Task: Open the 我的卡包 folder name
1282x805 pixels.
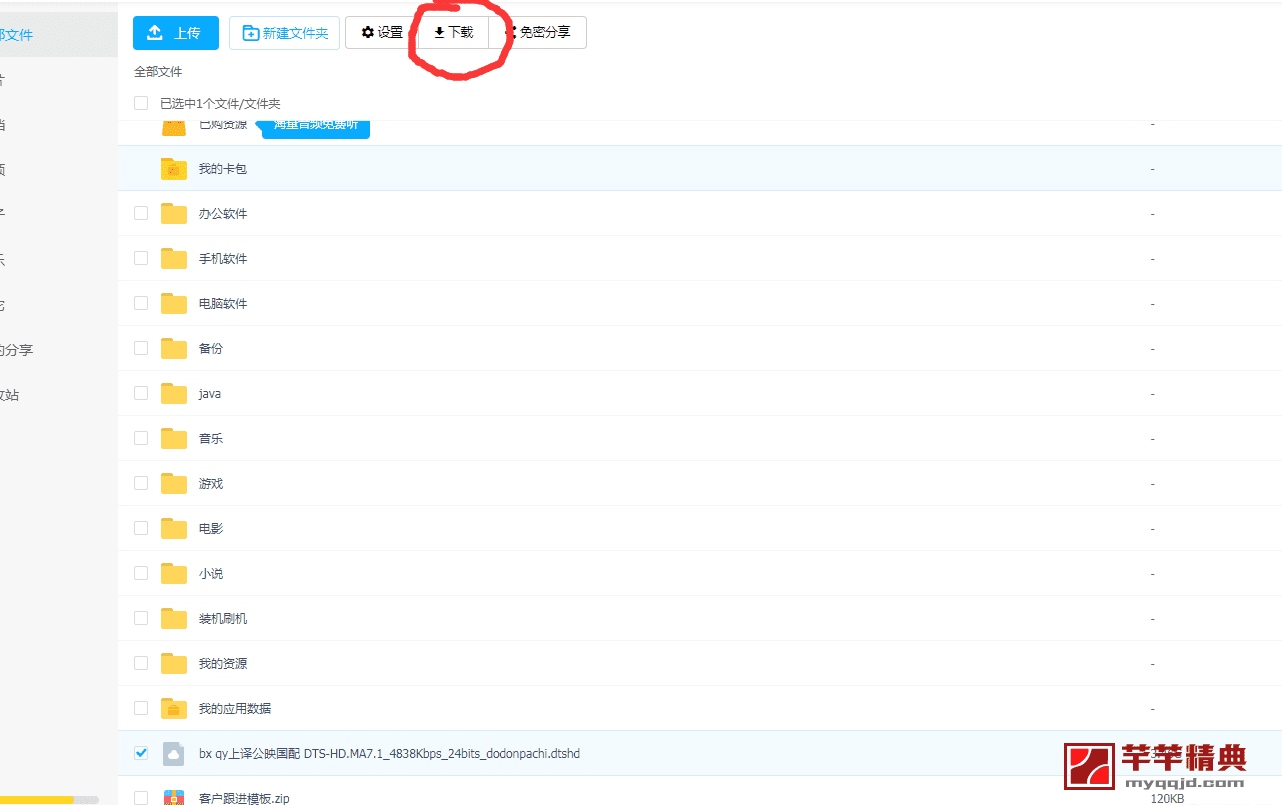Action: pos(222,169)
